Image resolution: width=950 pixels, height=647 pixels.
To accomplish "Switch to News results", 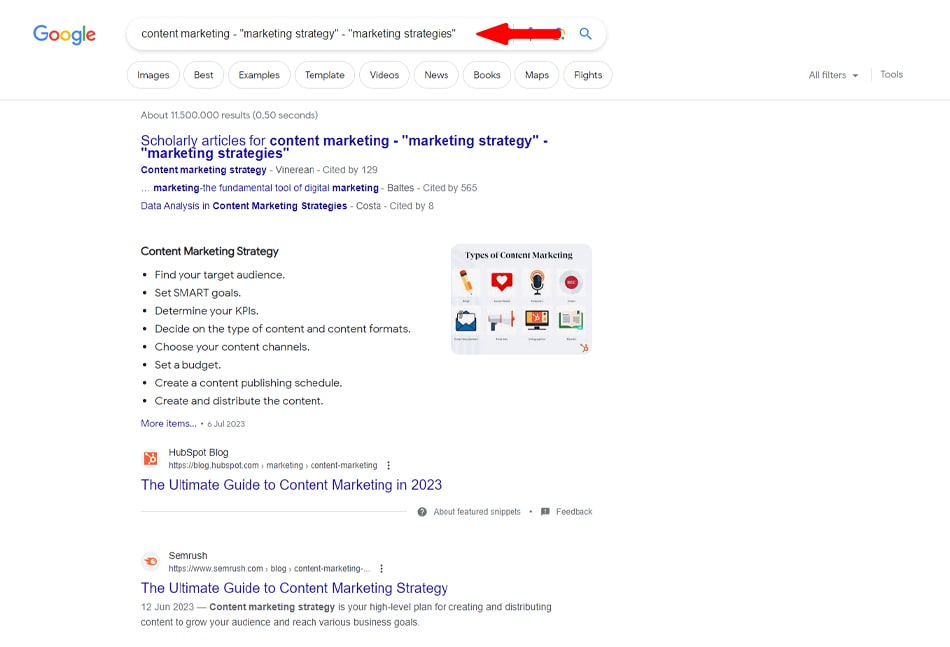I will [x=436, y=75].
